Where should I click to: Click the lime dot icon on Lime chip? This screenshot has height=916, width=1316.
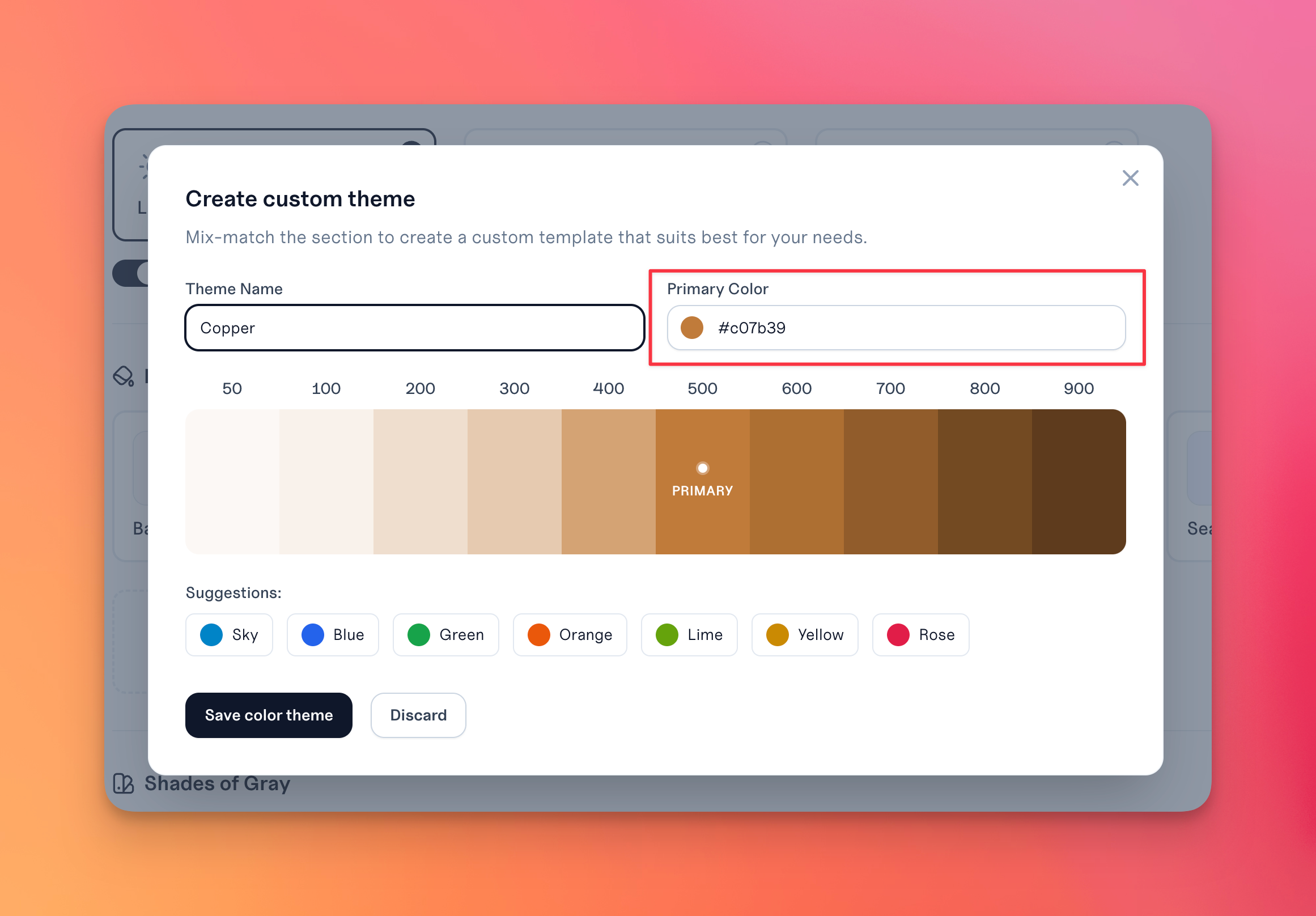pyautogui.click(x=667, y=634)
